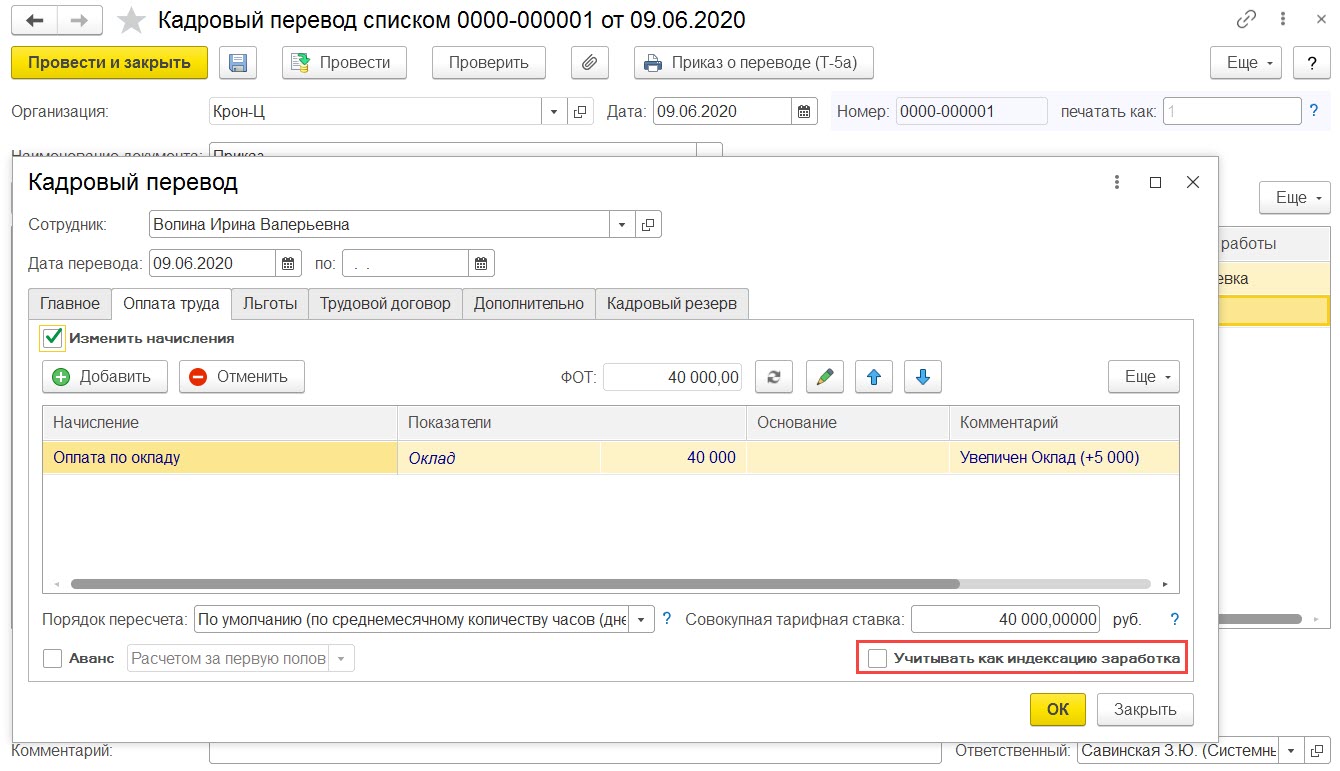Expand the Организация dropdown arrow
1340x771 pixels.
pos(555,112)
